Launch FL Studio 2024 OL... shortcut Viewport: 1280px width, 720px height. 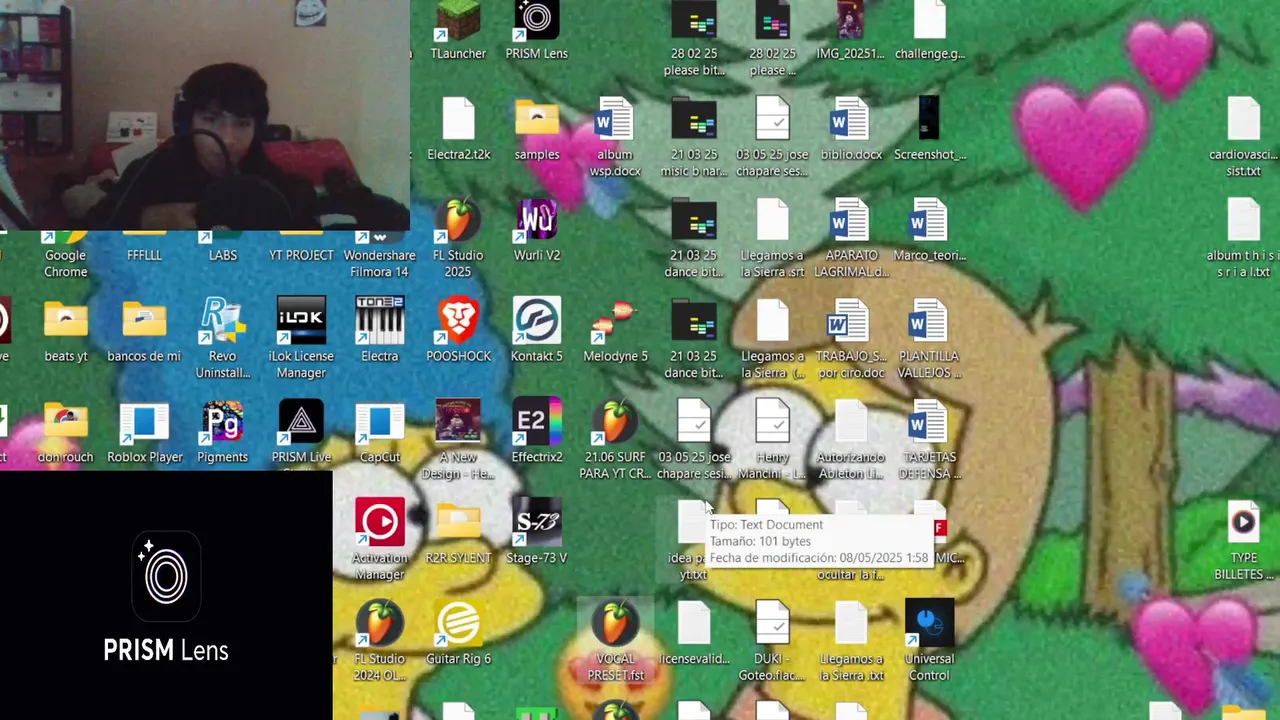(x=380, y=642)
